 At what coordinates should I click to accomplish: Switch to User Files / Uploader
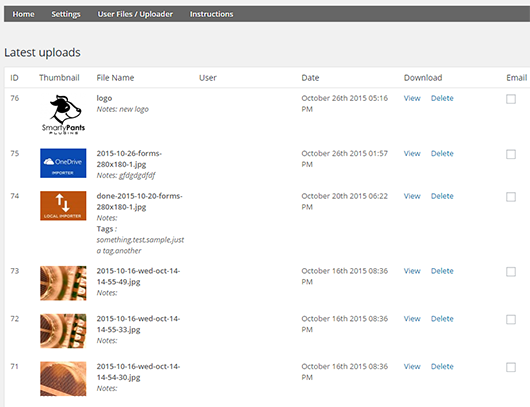tap(135, 14)
